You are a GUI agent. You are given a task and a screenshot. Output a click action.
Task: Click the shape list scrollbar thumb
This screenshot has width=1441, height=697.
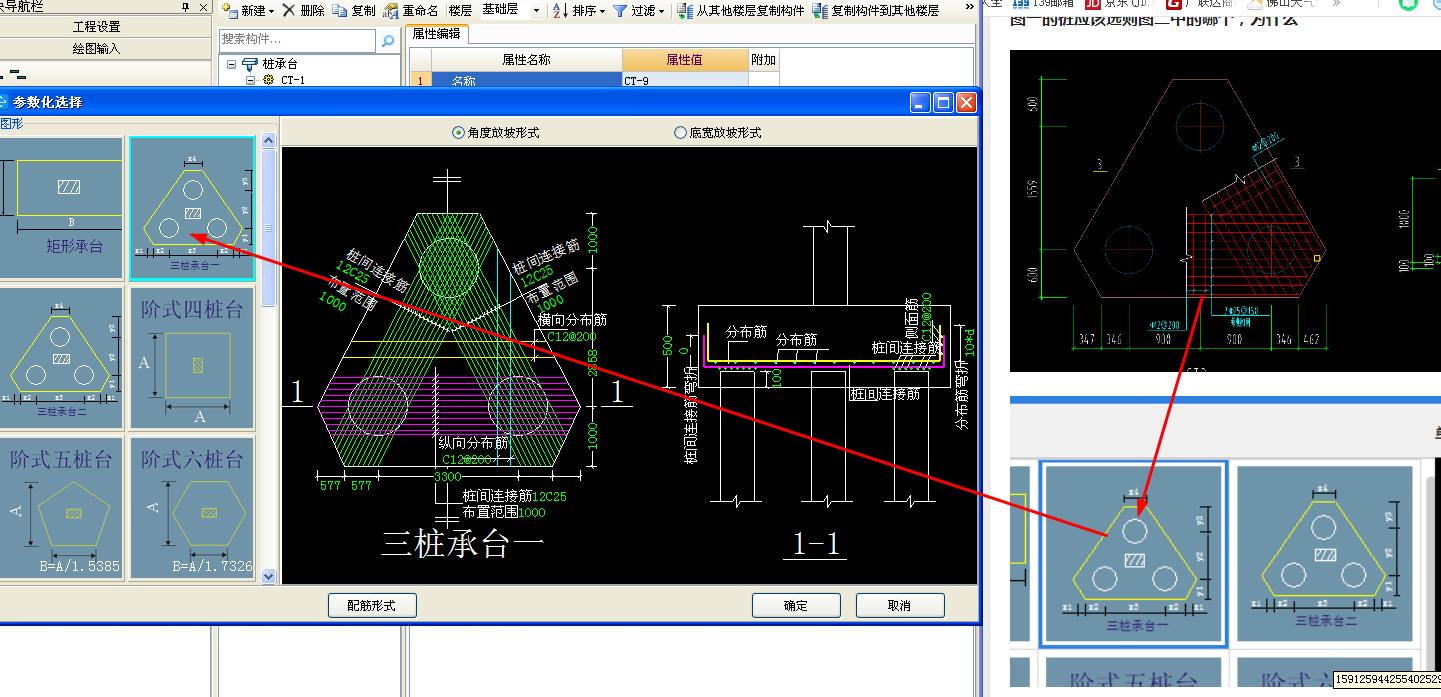tap(268, 227)
